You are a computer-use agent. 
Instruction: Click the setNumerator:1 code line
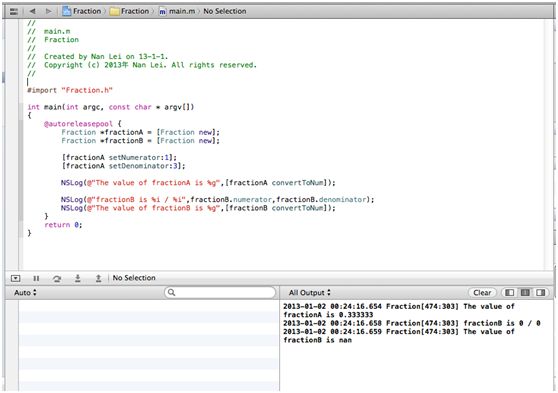click(119, 157)
